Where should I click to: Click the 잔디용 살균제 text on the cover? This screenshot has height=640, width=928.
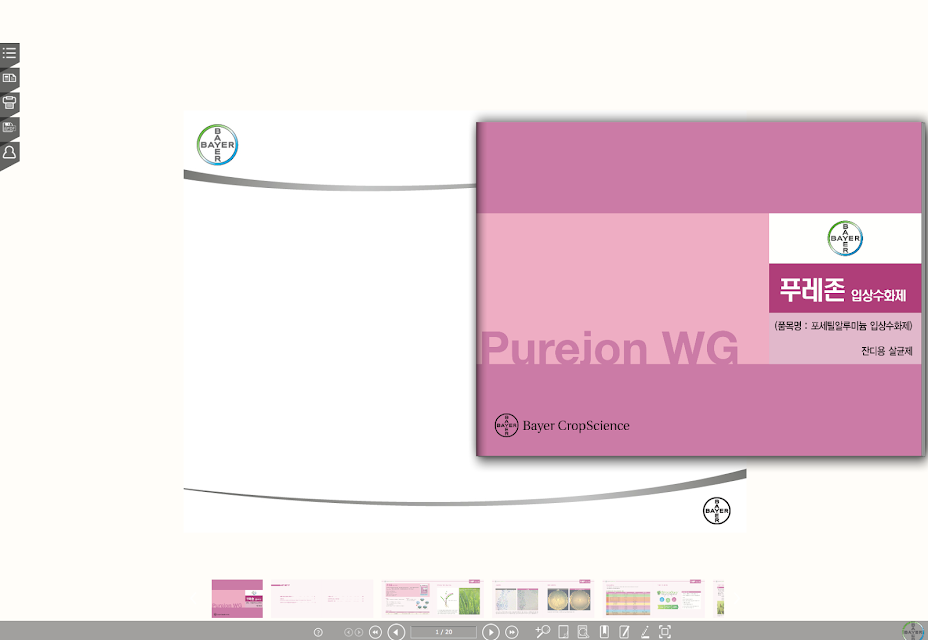coord(887,351)
